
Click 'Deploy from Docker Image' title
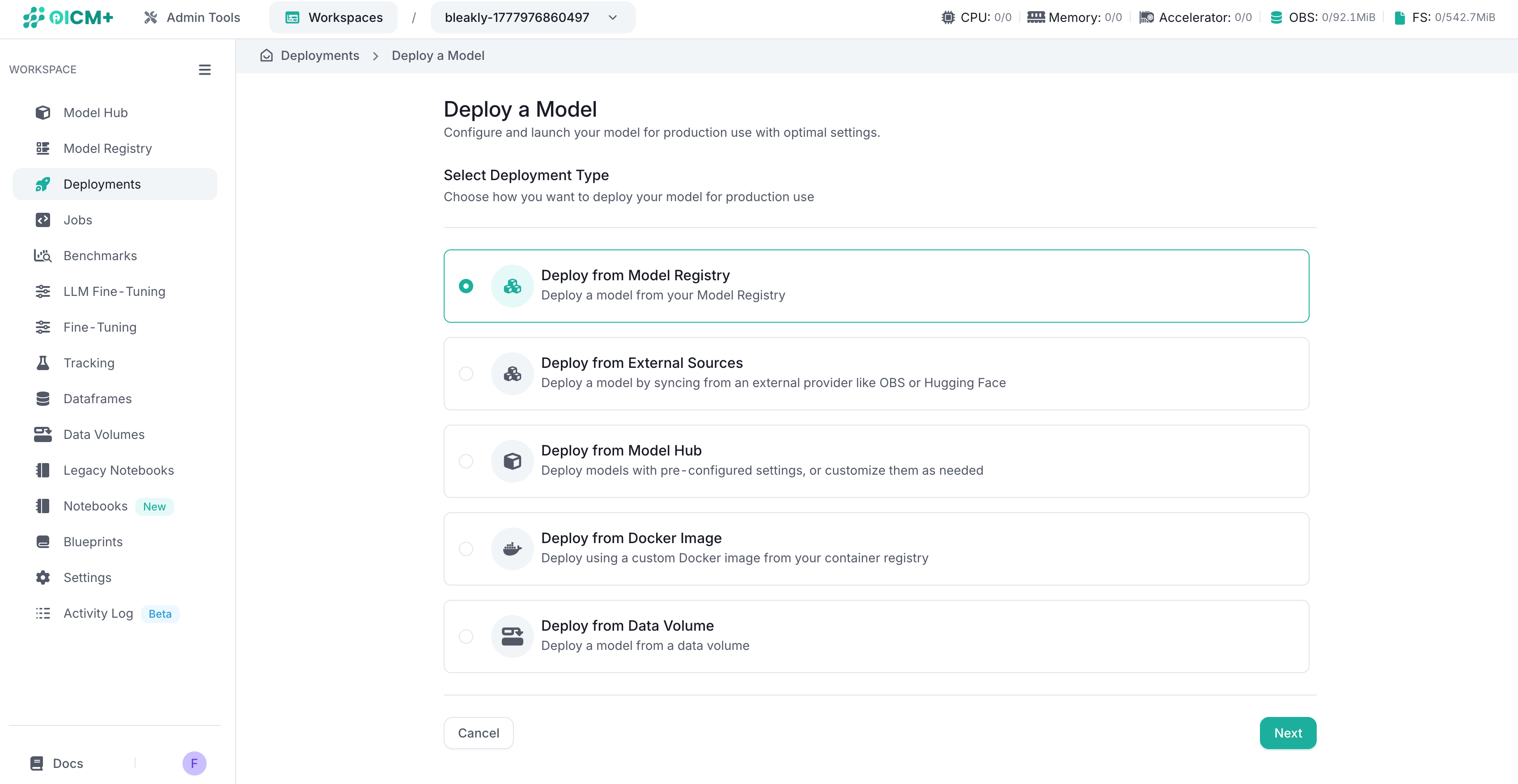pos(631,538)
